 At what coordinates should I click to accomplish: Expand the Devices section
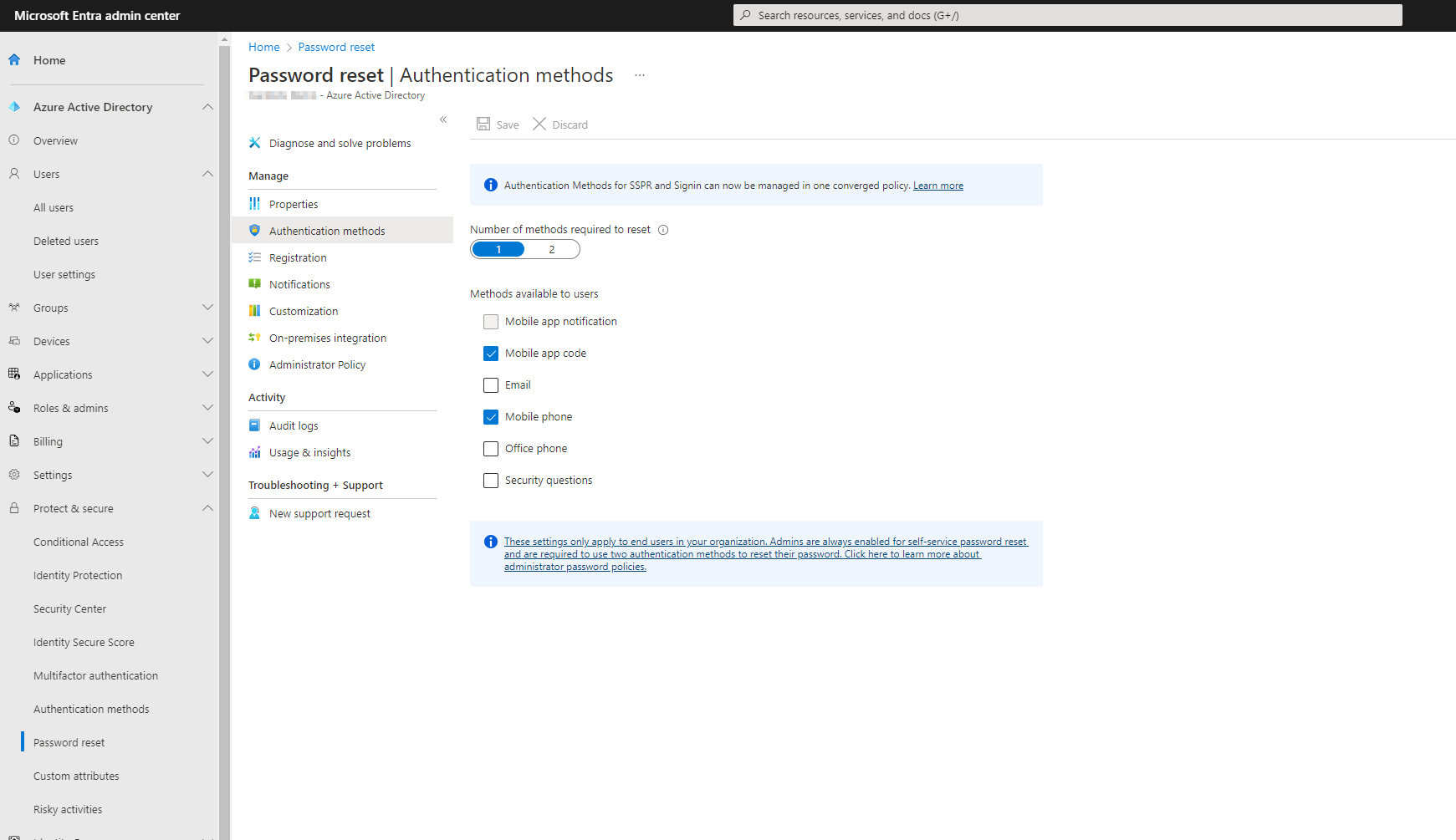[207, 340]
